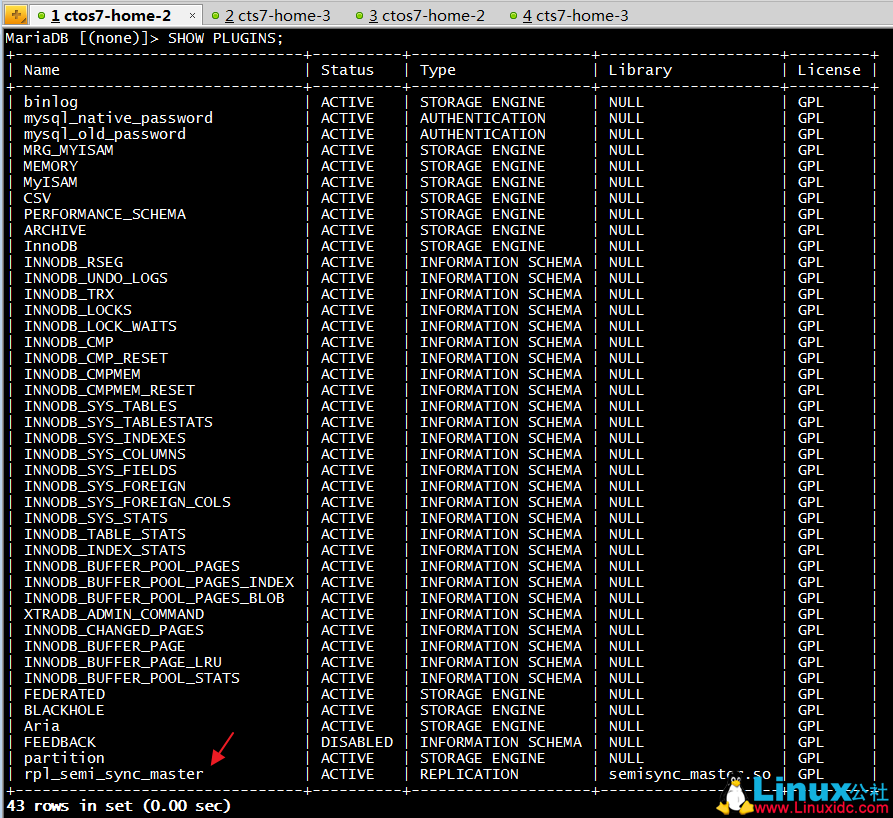893x818 pixels.
Task: Click the 43 rows in set result line
Action: [x=118, y=805]
